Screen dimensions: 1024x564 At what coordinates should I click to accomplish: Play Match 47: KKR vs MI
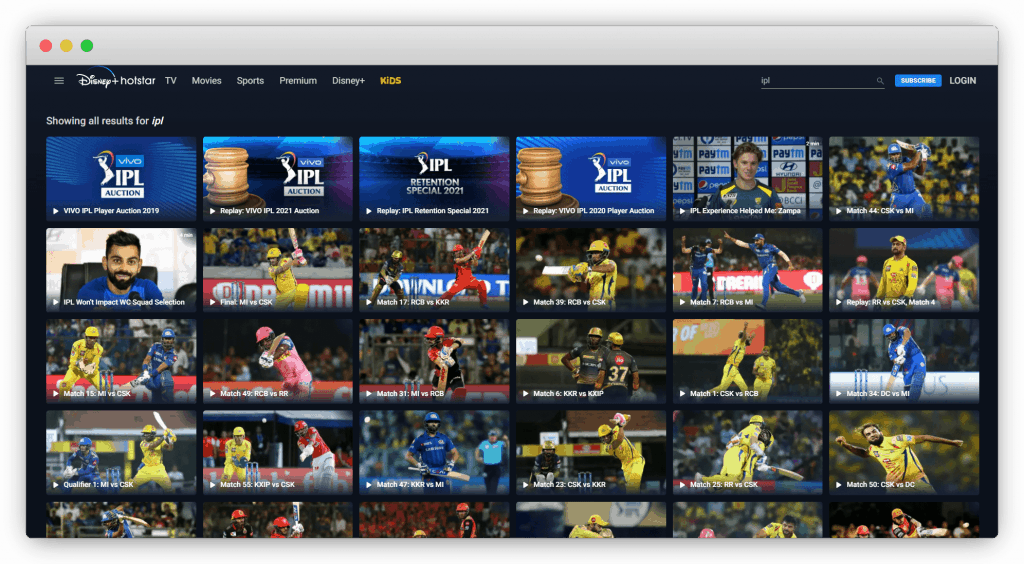434,452
